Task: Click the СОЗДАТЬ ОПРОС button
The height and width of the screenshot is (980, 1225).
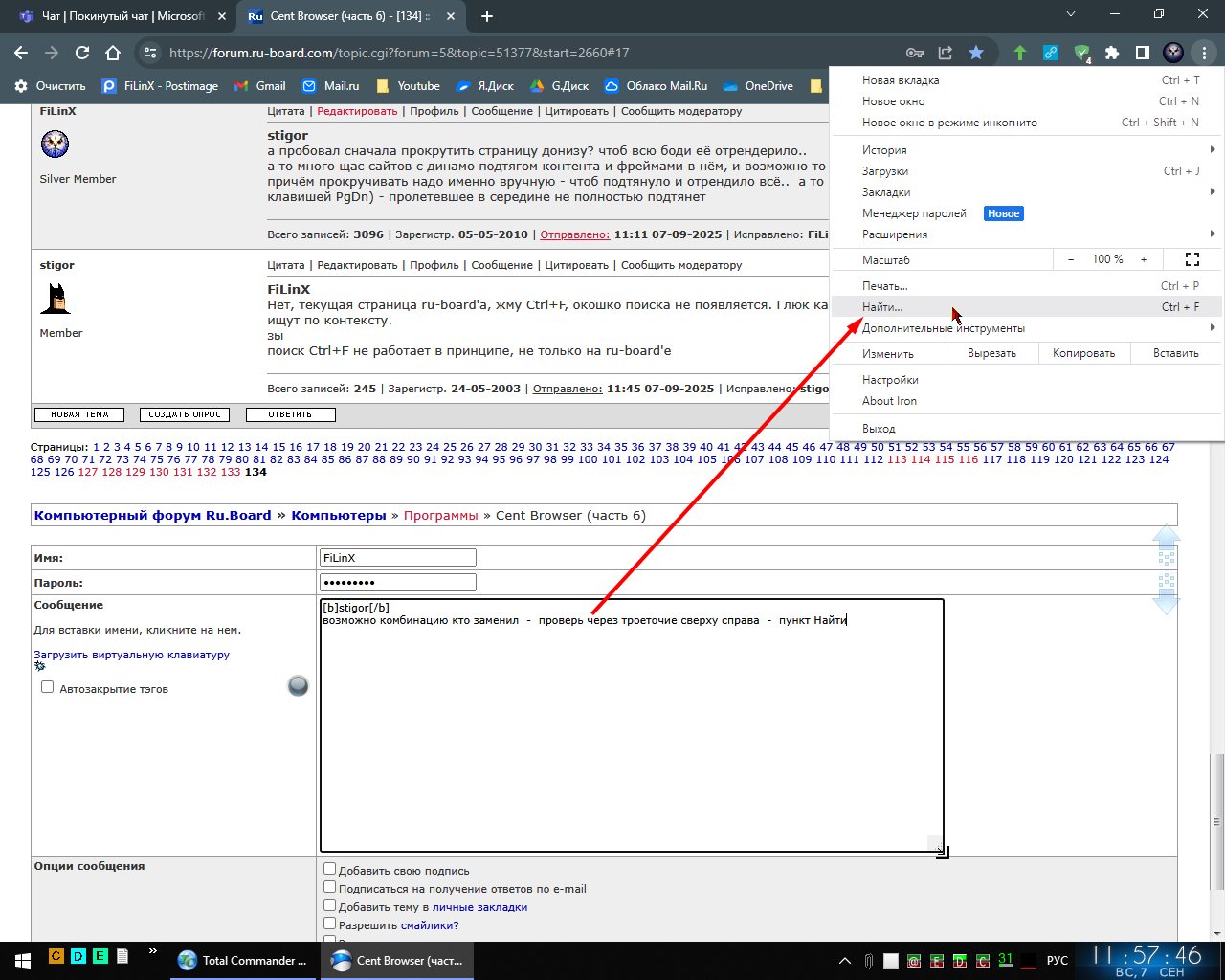Action: (x=185, y=414)
